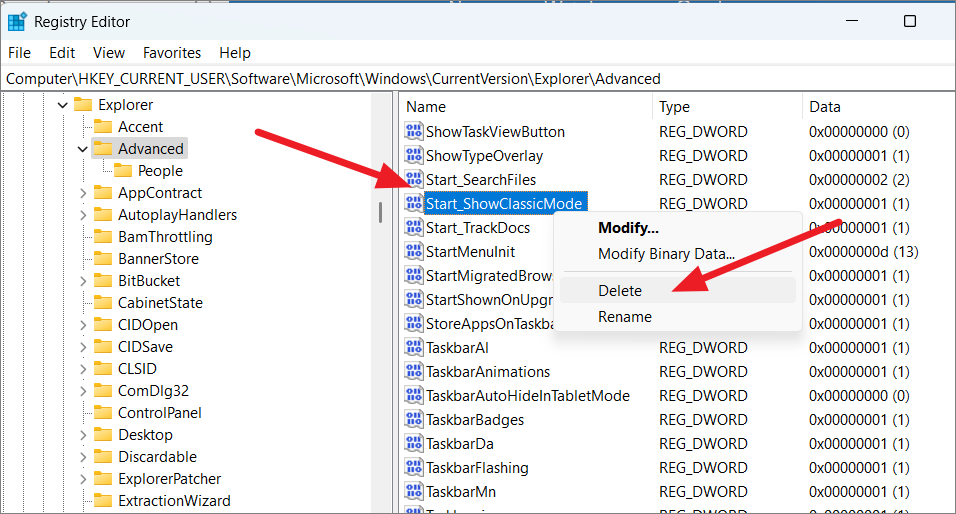Expand the CLSID key
The image size is (956, 514).
coord(83,369)
